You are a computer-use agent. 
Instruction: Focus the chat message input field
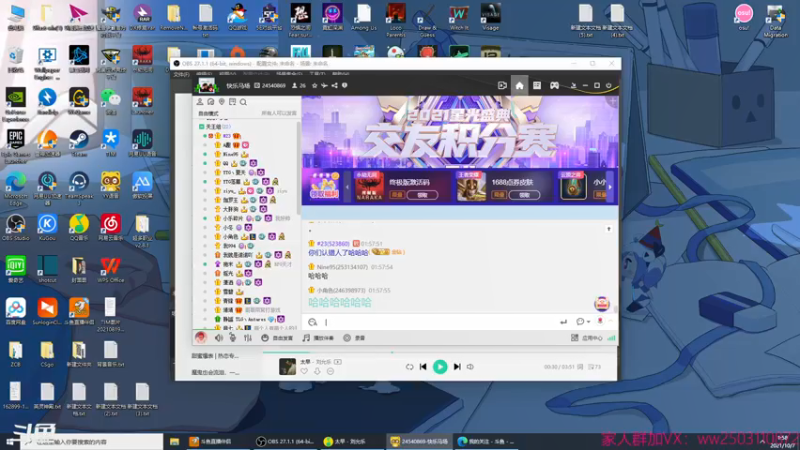(x=439, y=322)
